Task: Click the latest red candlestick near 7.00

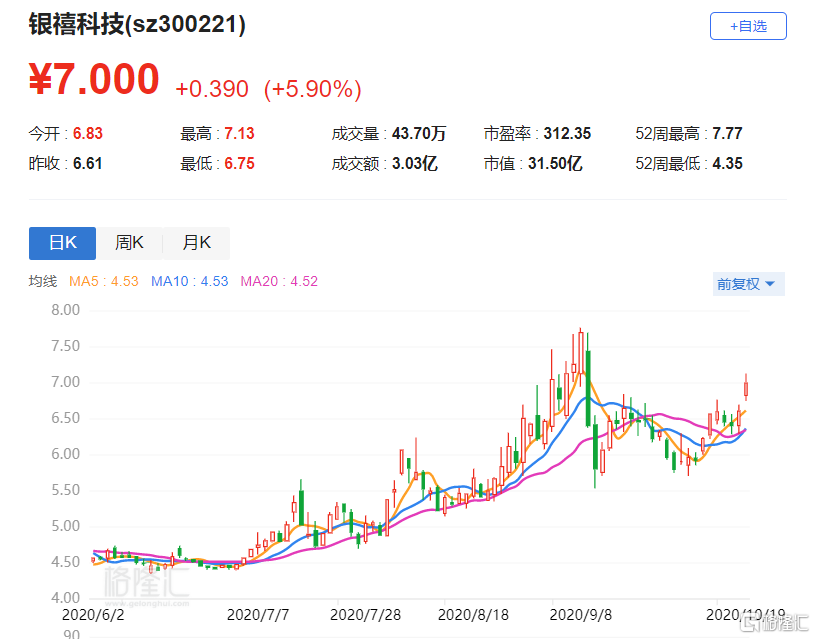Action: 746,388
